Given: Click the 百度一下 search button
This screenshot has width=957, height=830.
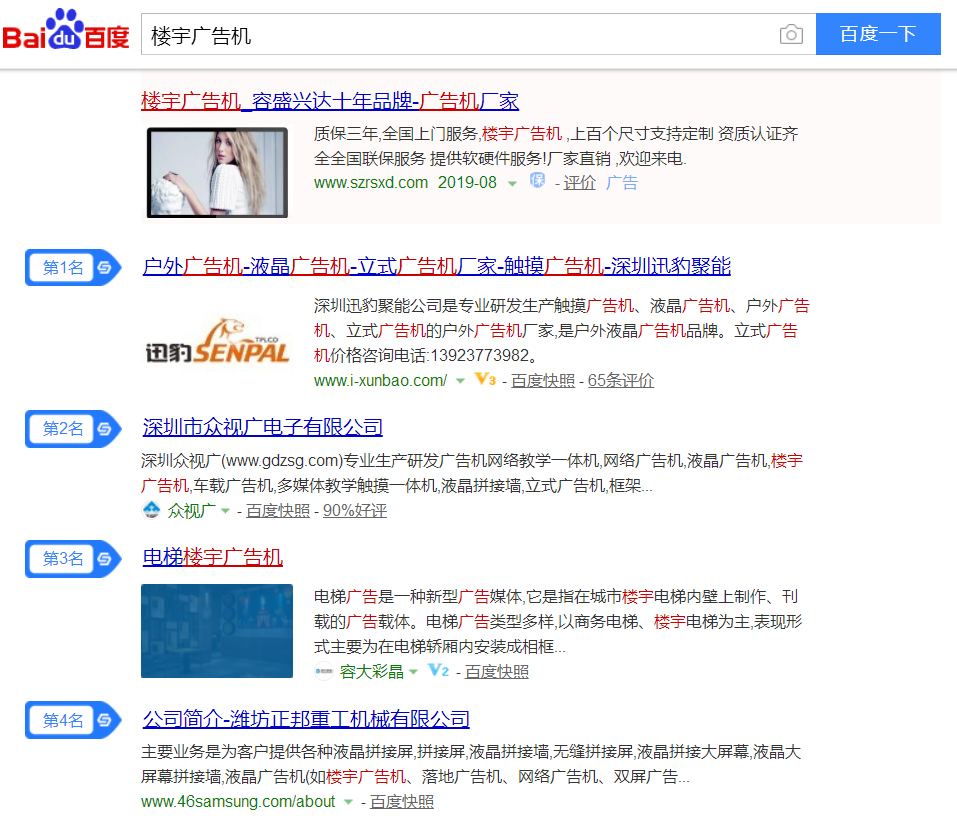Looking at the screenshot, I should pyautogui.click(x=878, y=34).
